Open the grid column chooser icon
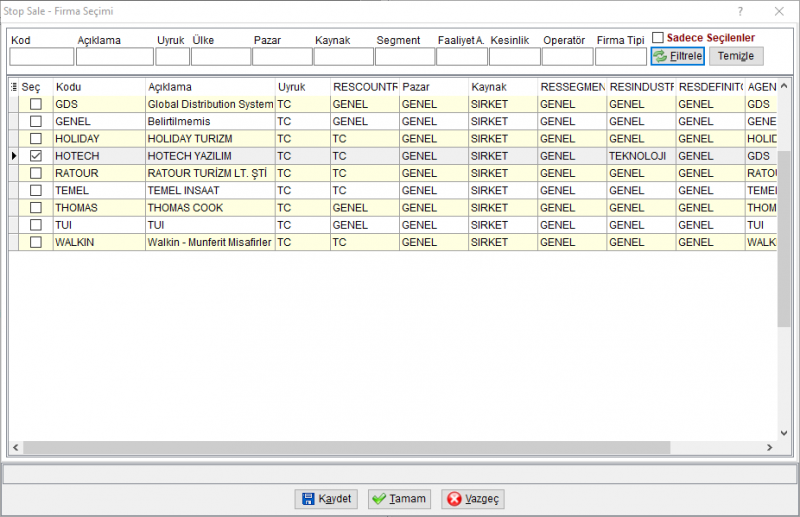 (x=14, y=87)
